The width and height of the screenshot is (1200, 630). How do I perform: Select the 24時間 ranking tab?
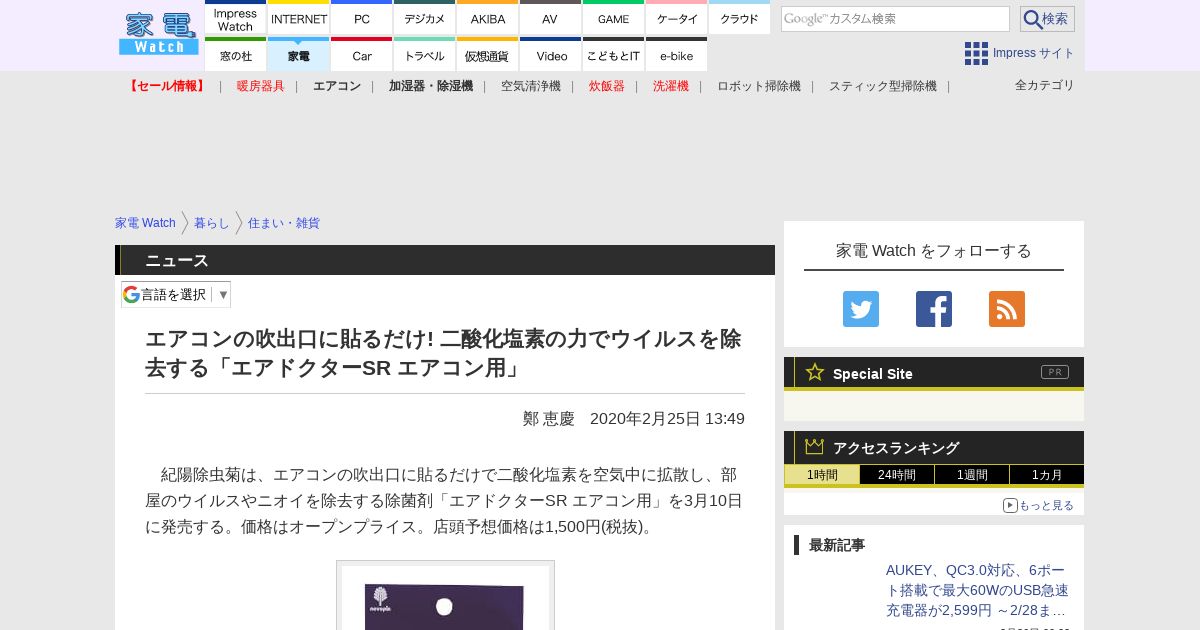pyautogui.click(x=897, y=475)
